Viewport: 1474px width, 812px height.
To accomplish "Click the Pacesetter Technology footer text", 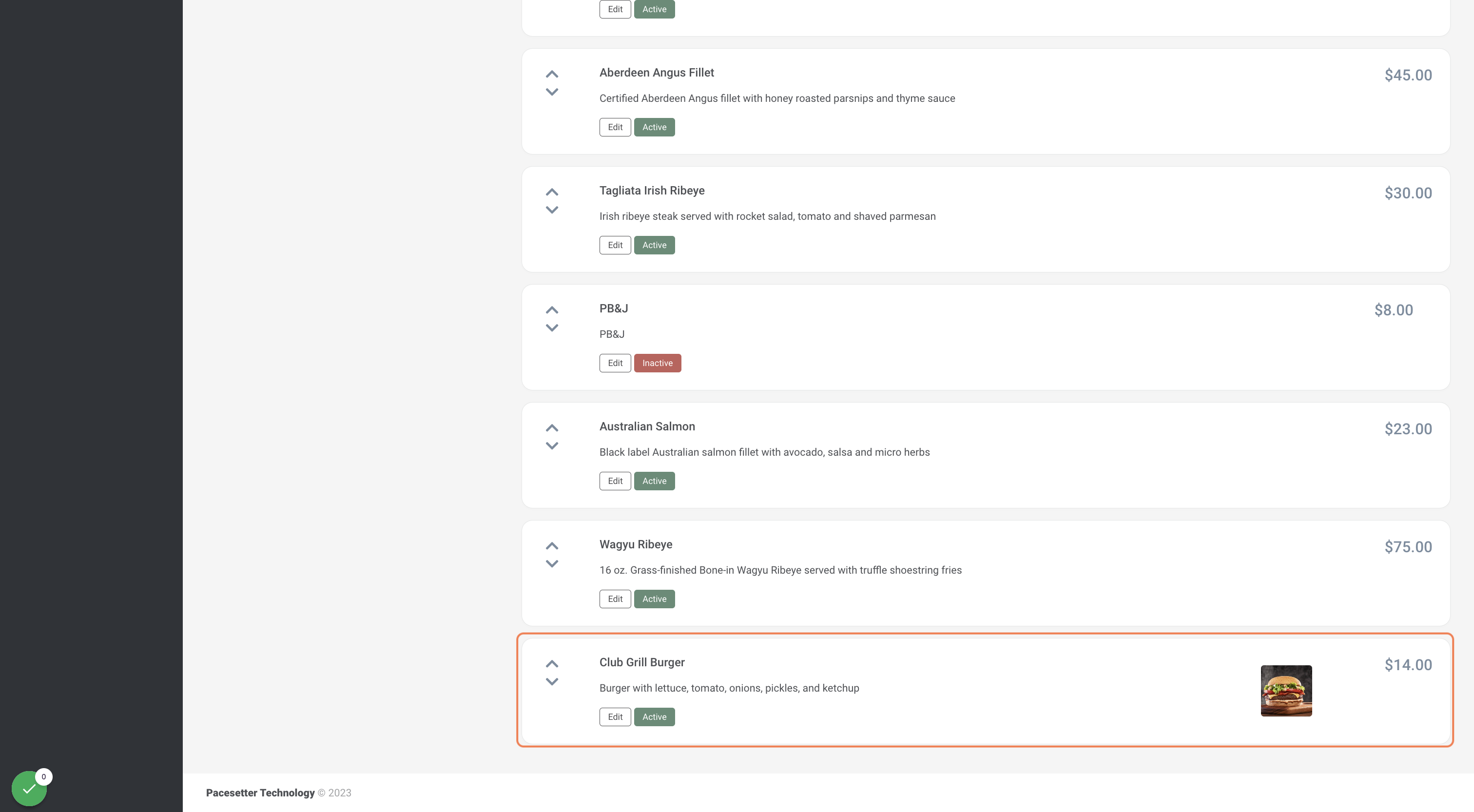I will (260, 793).
